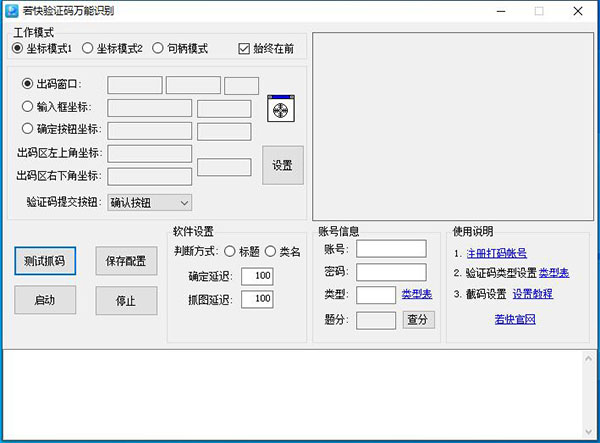Click the 题分 field
This screenshot has width=600, height=443.
pyautogui.click(x=376, y=320)
